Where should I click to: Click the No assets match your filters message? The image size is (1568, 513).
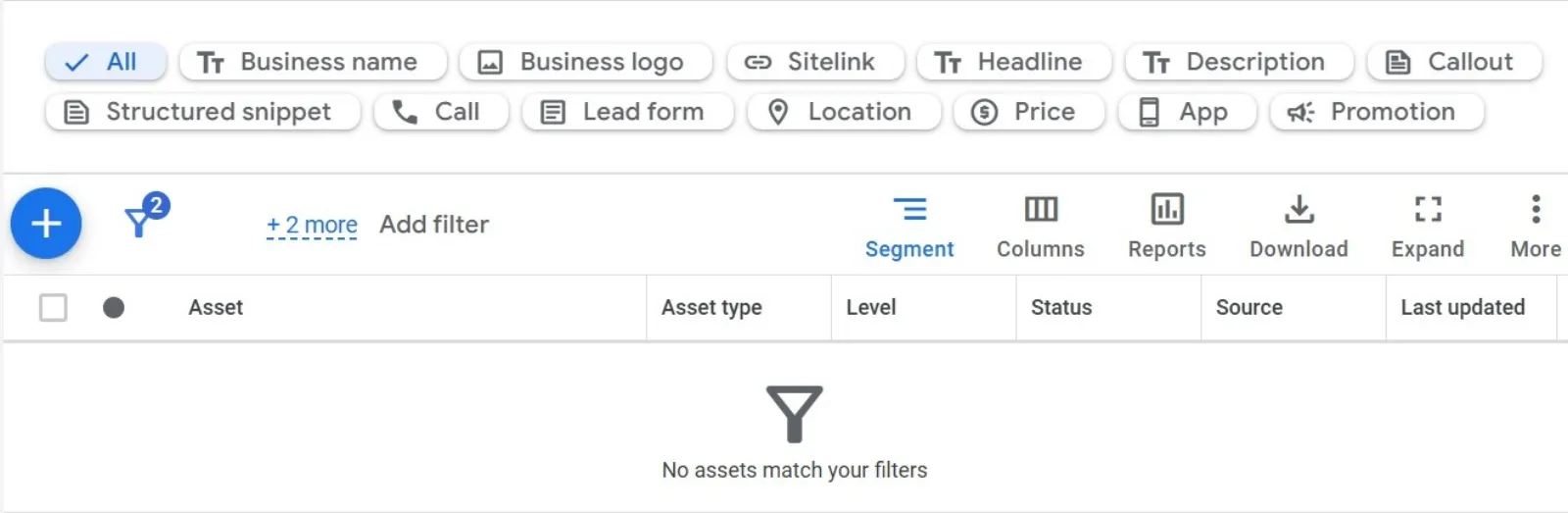point(795,470)
